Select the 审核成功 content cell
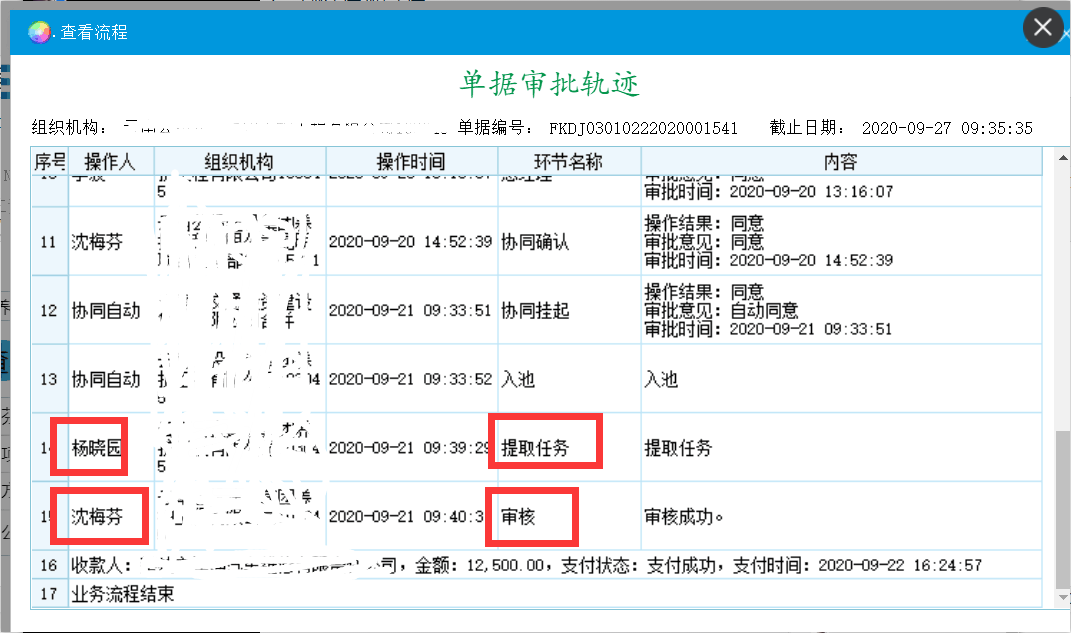The width and height of the screenshot is (1071, 633). tap(685, 517)
